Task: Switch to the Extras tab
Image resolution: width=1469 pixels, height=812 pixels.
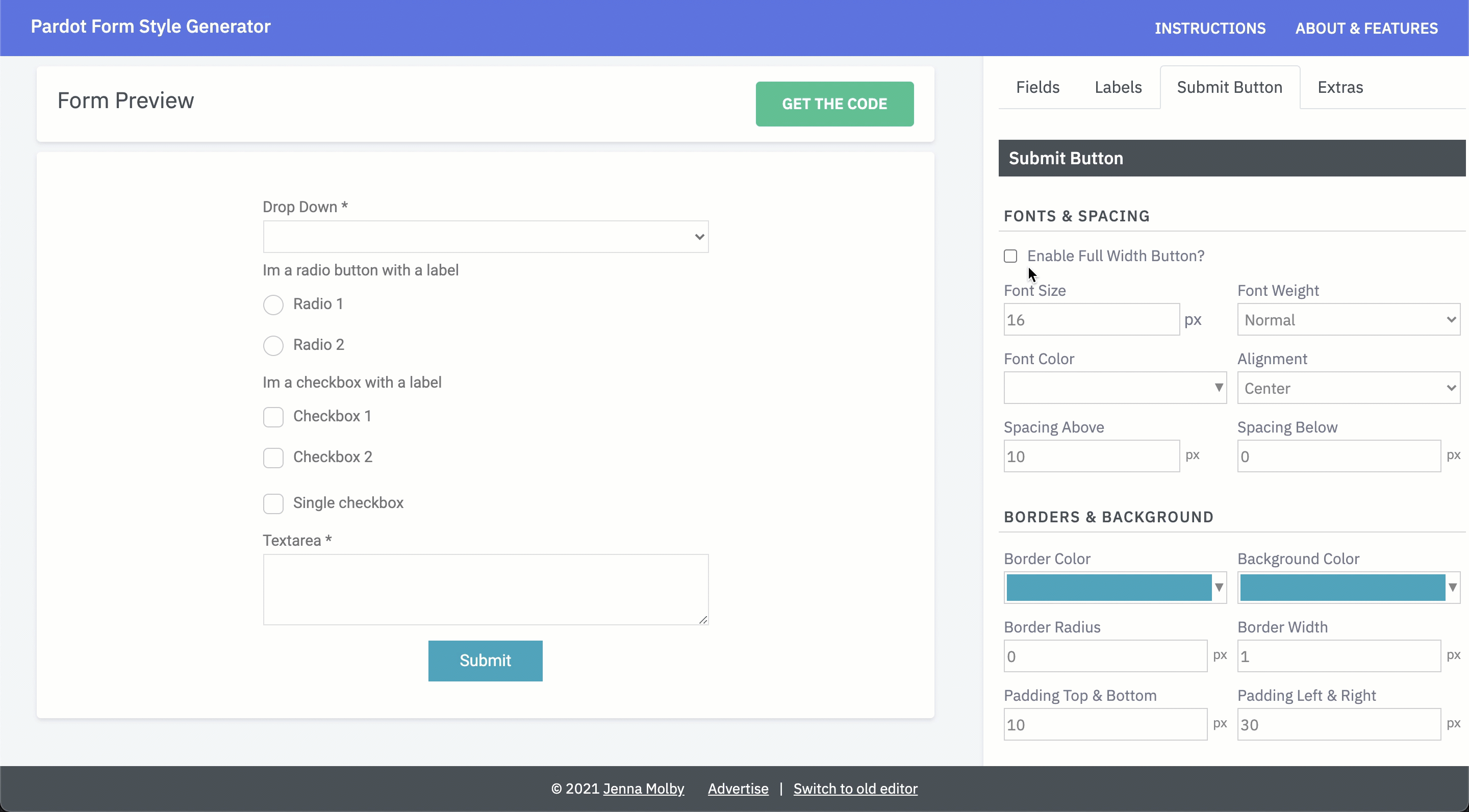Action: 1339,87
